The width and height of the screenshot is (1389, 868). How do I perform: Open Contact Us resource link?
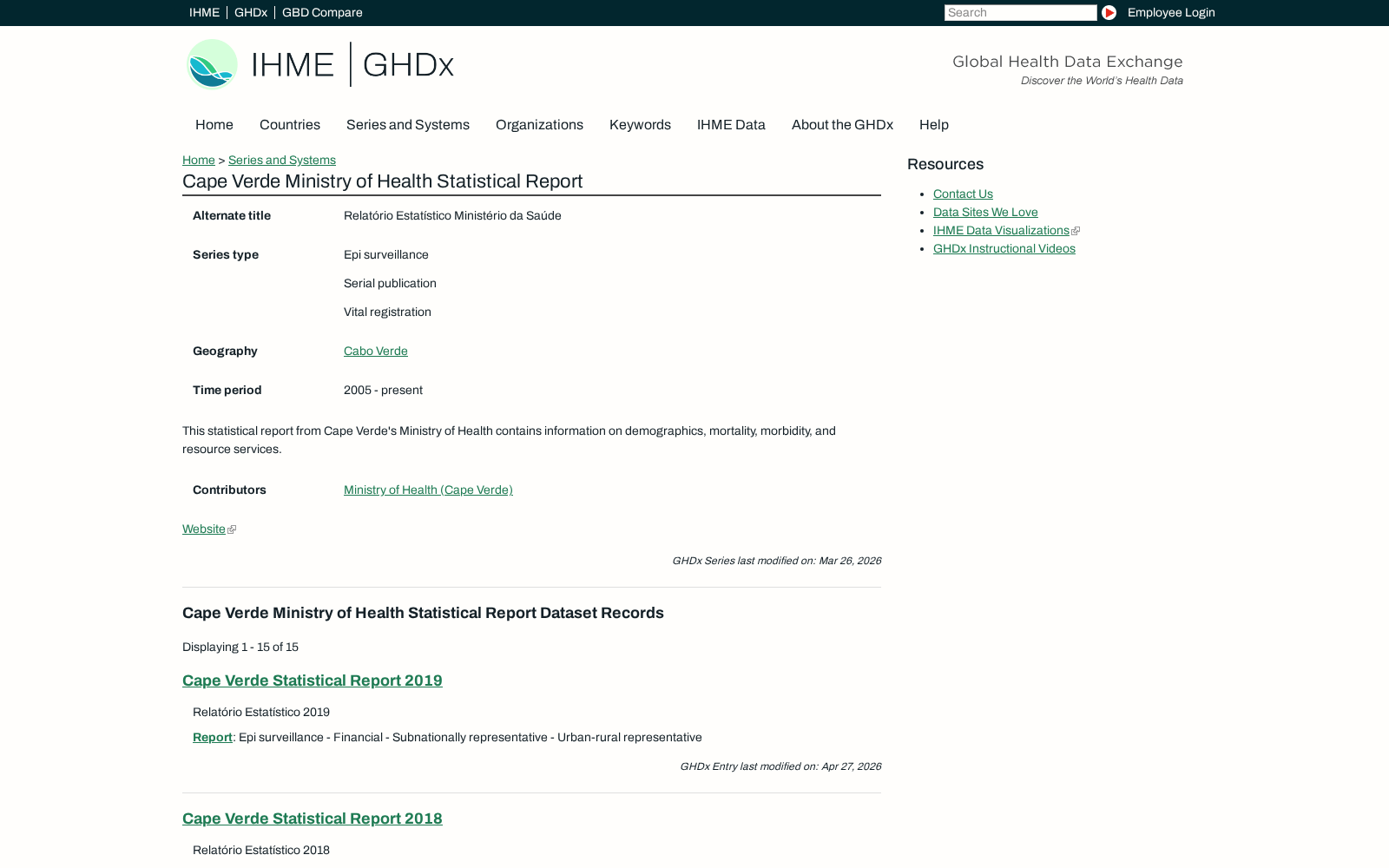(963, 194)
